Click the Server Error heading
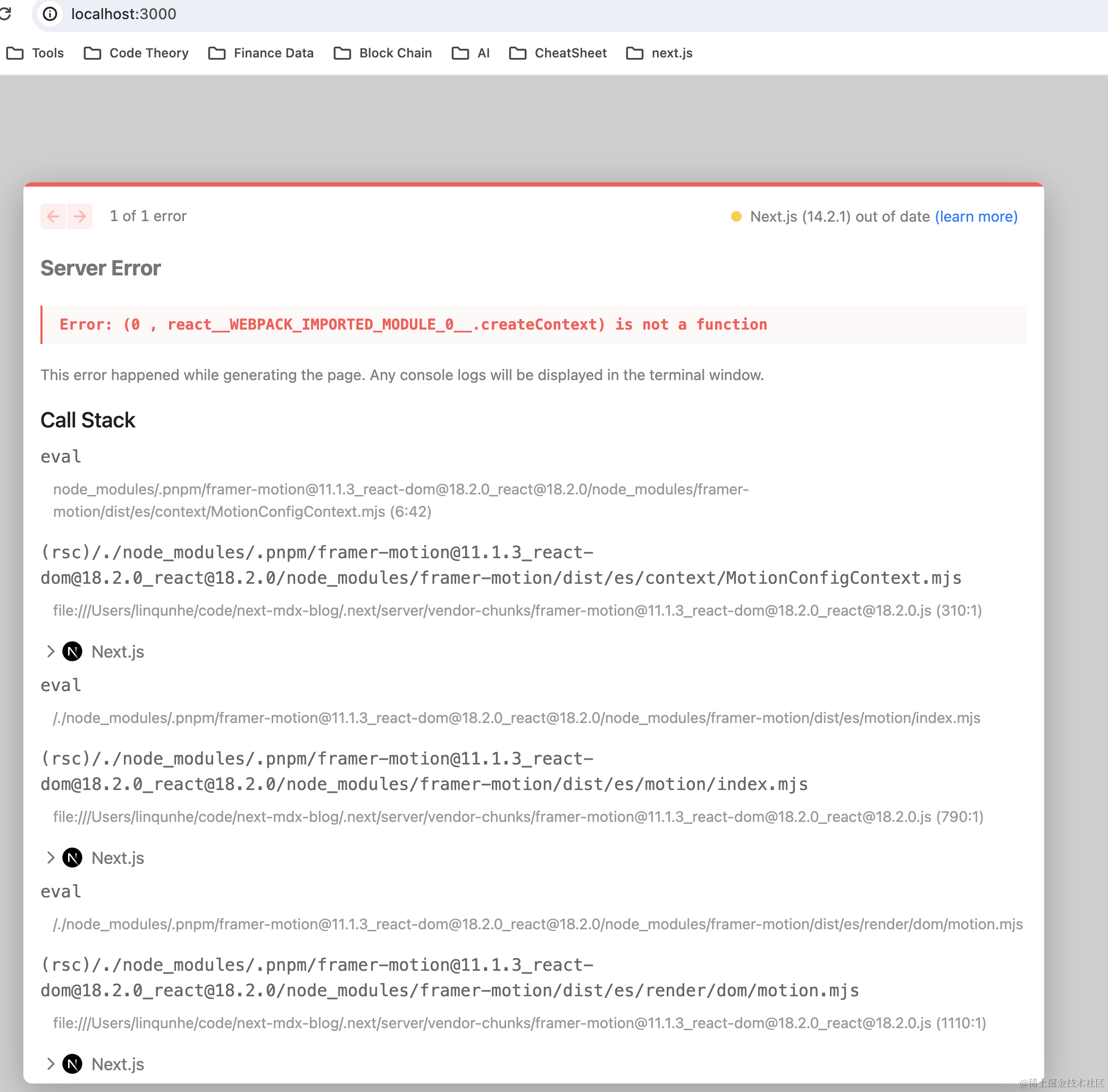1108x1092 pixels. click(x=100, y=268)
